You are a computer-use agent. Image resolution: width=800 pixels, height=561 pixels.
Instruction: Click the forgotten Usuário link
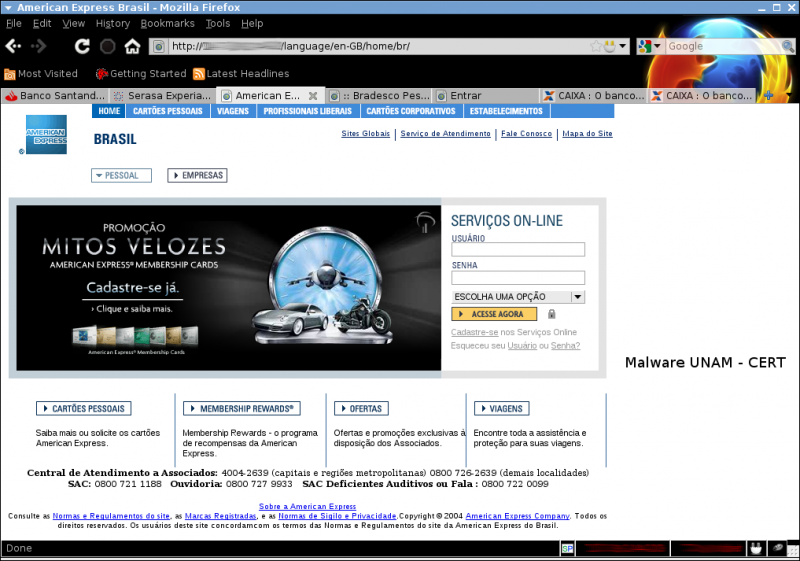(522, 346)
